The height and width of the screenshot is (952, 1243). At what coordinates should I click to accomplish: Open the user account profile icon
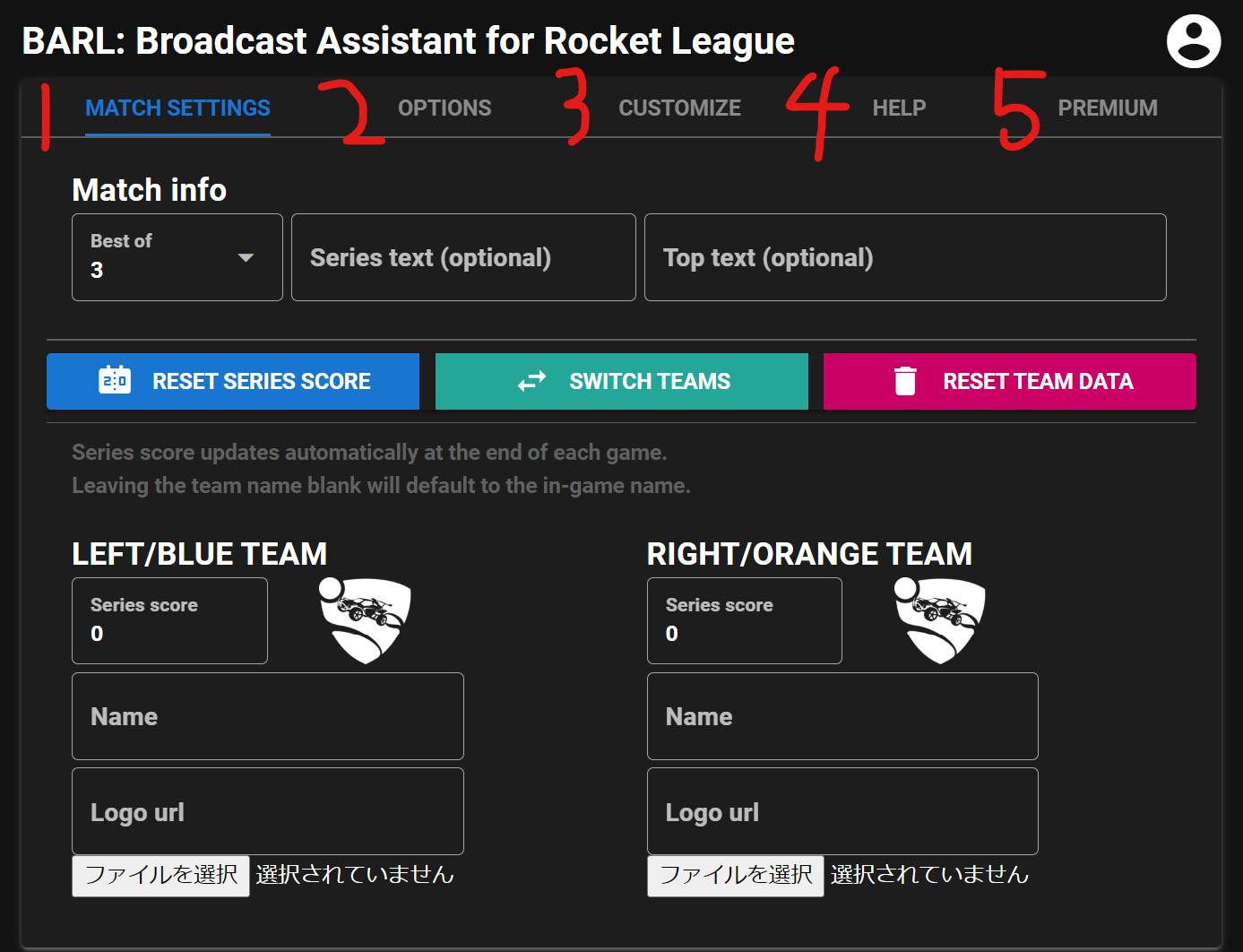coord(1193,41)
